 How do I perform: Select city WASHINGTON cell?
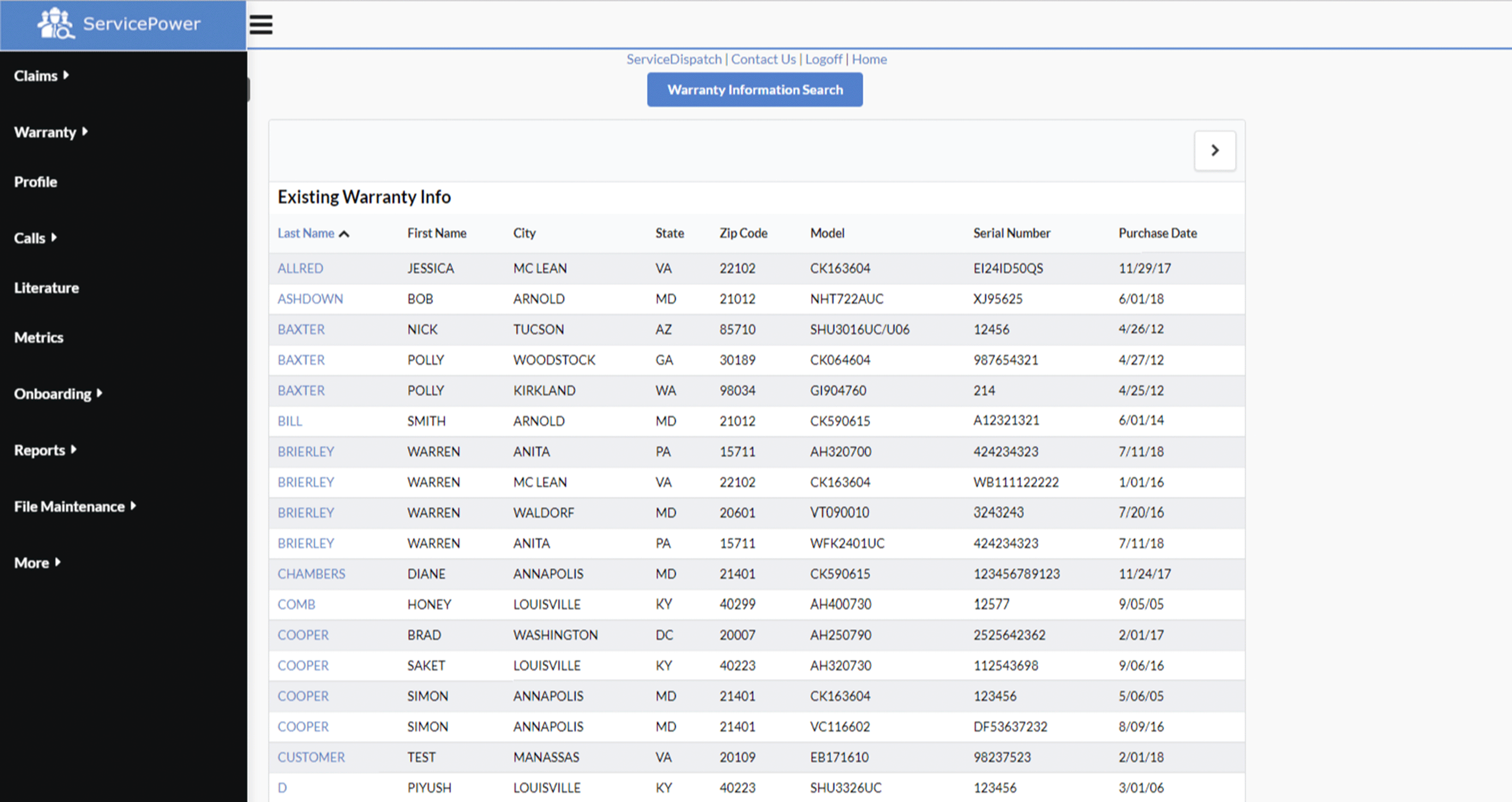pyautogui.click(x=555, y=634)
